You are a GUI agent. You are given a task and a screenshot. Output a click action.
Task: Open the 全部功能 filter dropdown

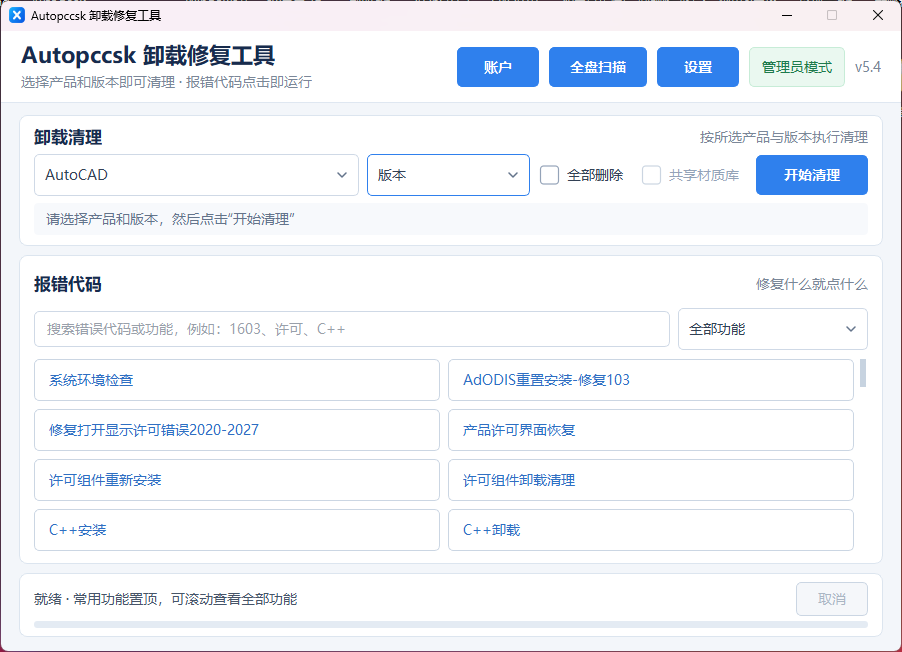coord(773,329)
